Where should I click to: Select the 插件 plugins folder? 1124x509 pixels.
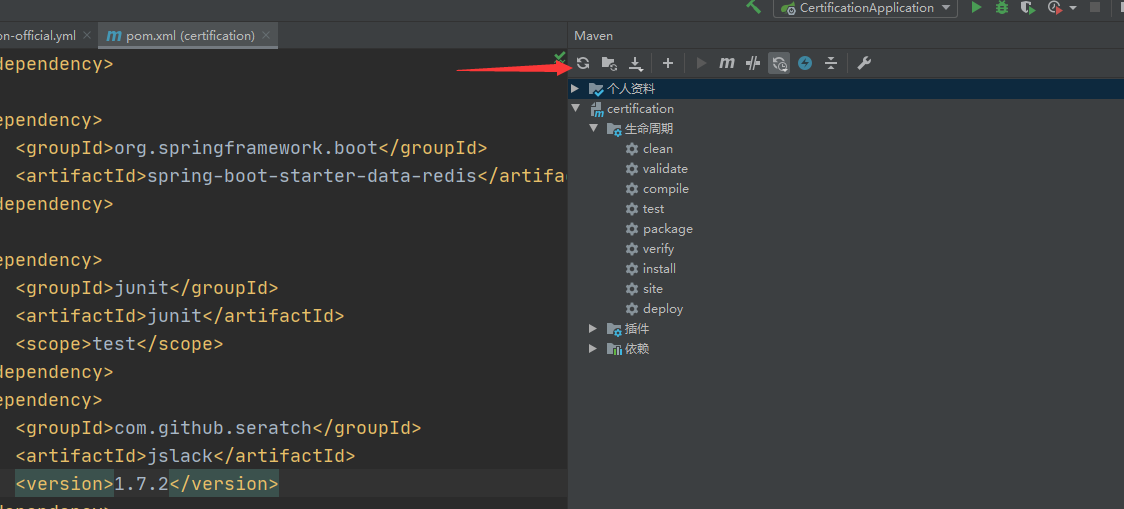pyautogui.click(x=637, y=329)
